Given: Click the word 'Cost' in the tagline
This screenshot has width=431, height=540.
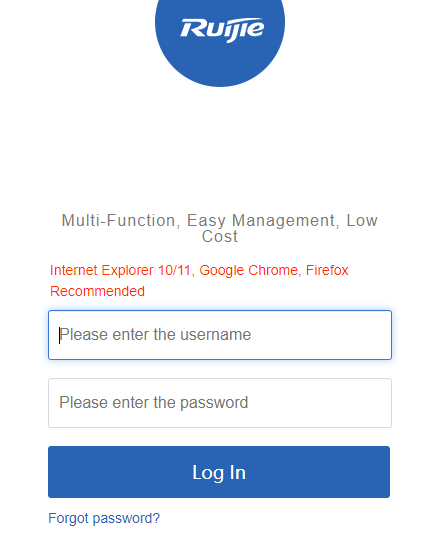Looking at the screenshot, I should [x=220, y=237].
